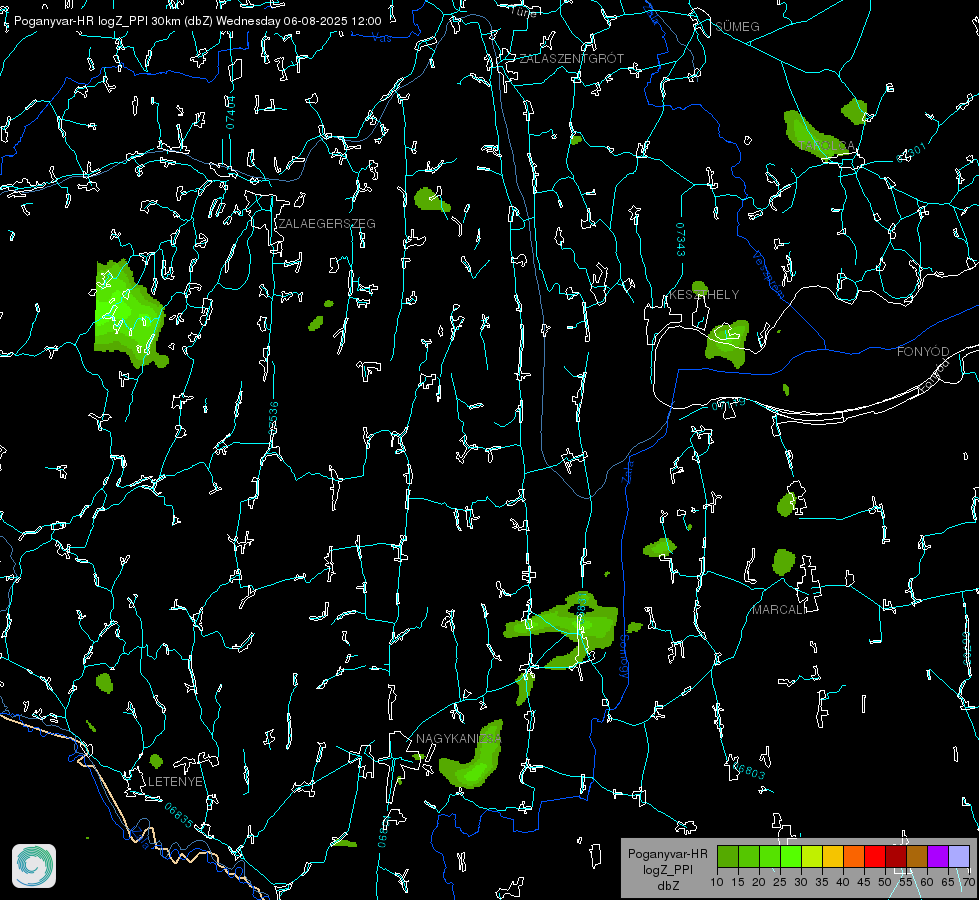Viewport: 979px width, 900px height.
Task: Click the ZALASZENTGRÓT city label
Action: (571, 59)
